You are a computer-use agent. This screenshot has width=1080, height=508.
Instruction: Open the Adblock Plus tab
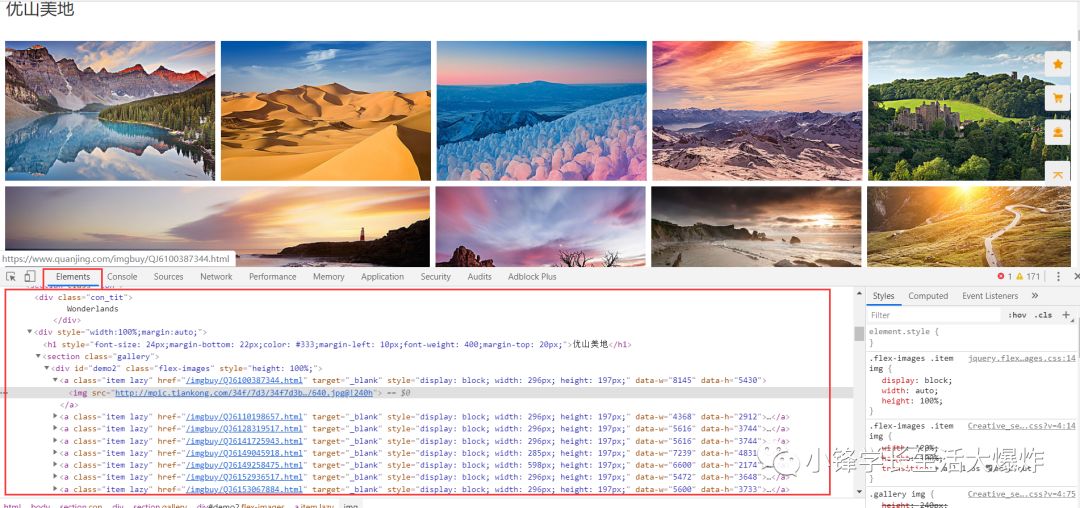(532, 277)
